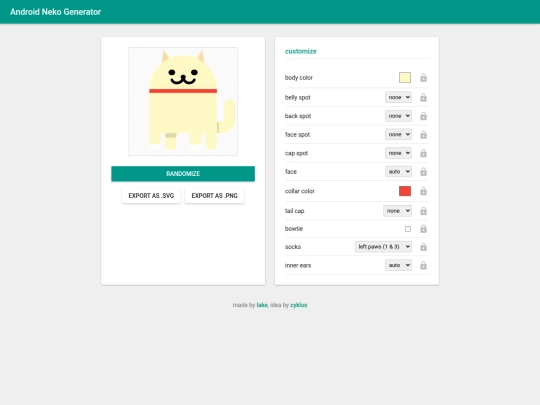Lock the face setting

coord(423,172)
